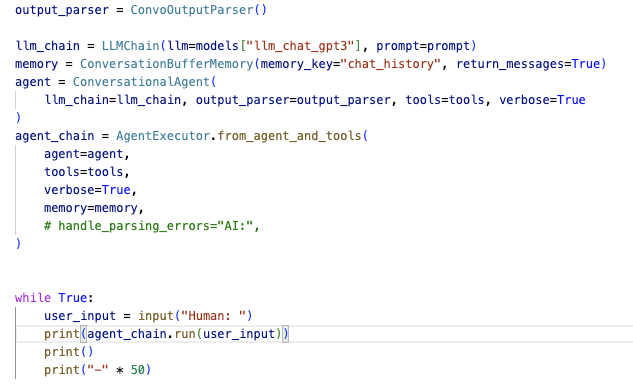Screen dimensions: 633x386
Task: Click ConversationBufferMemory class name
Action: [166, 64]
